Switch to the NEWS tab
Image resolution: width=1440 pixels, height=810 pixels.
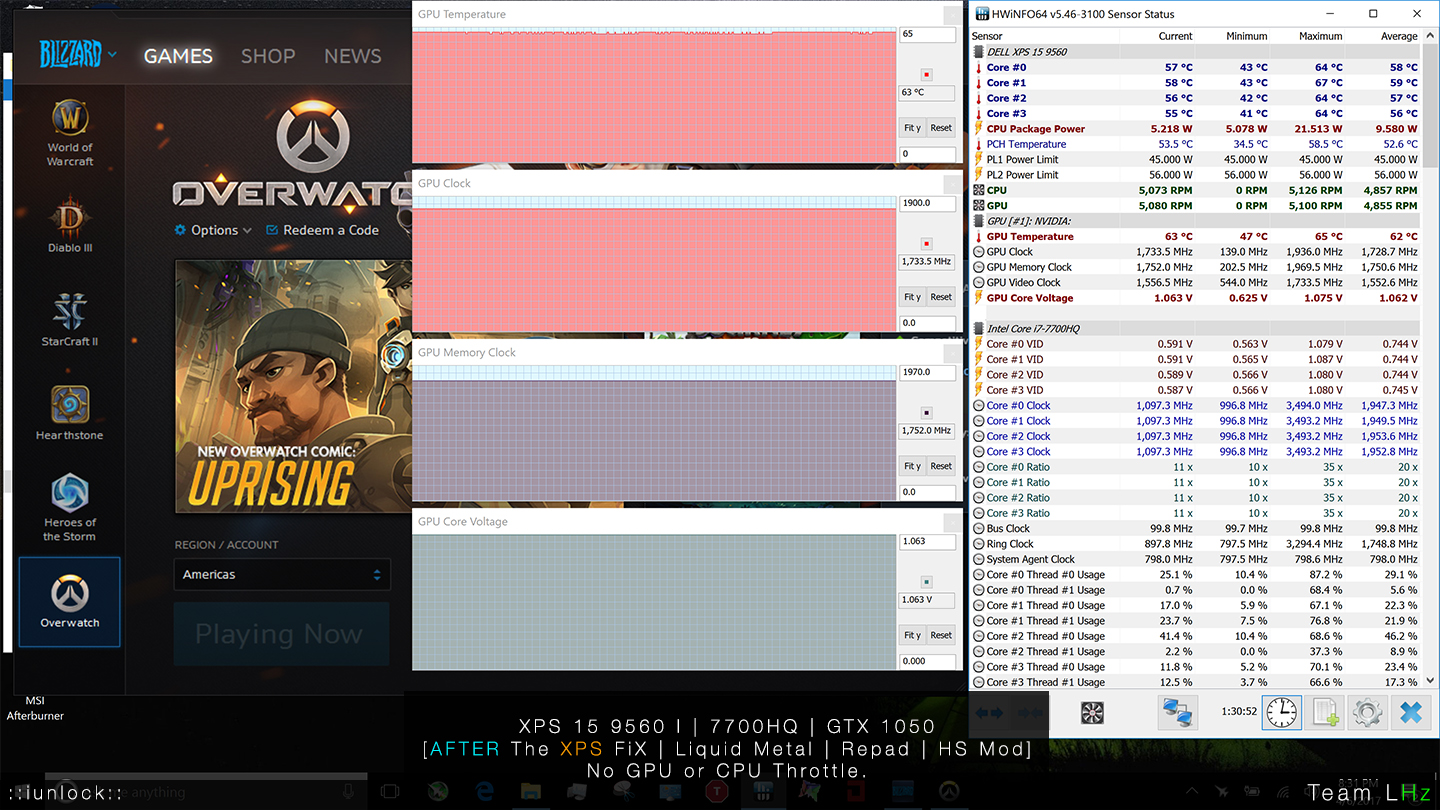click(352, 56)
